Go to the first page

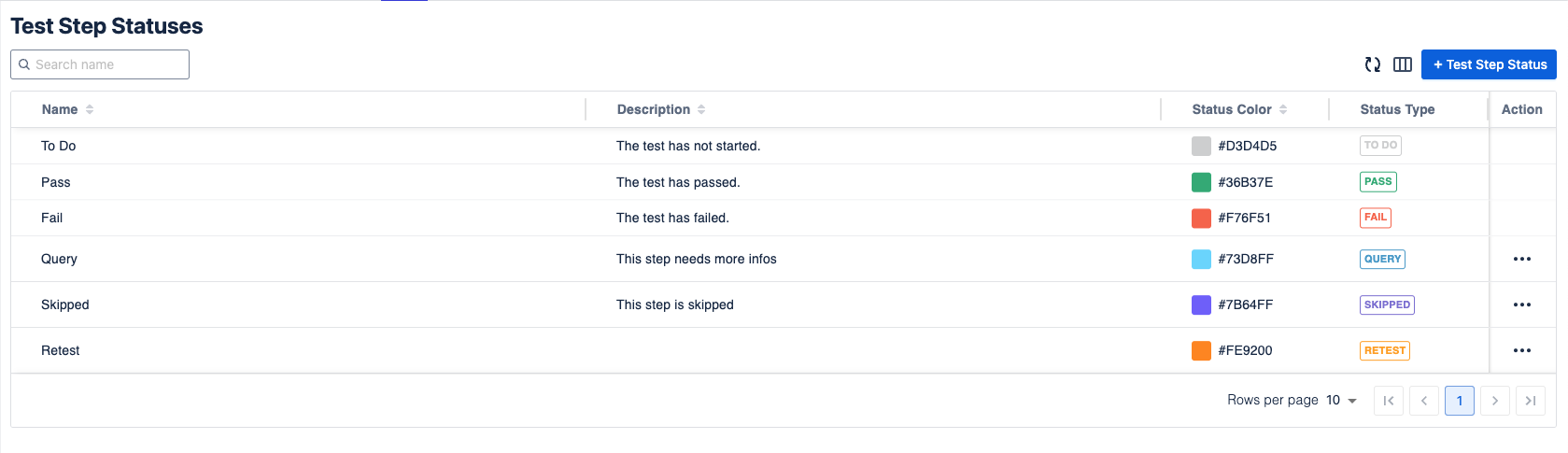pos(1389,401)
